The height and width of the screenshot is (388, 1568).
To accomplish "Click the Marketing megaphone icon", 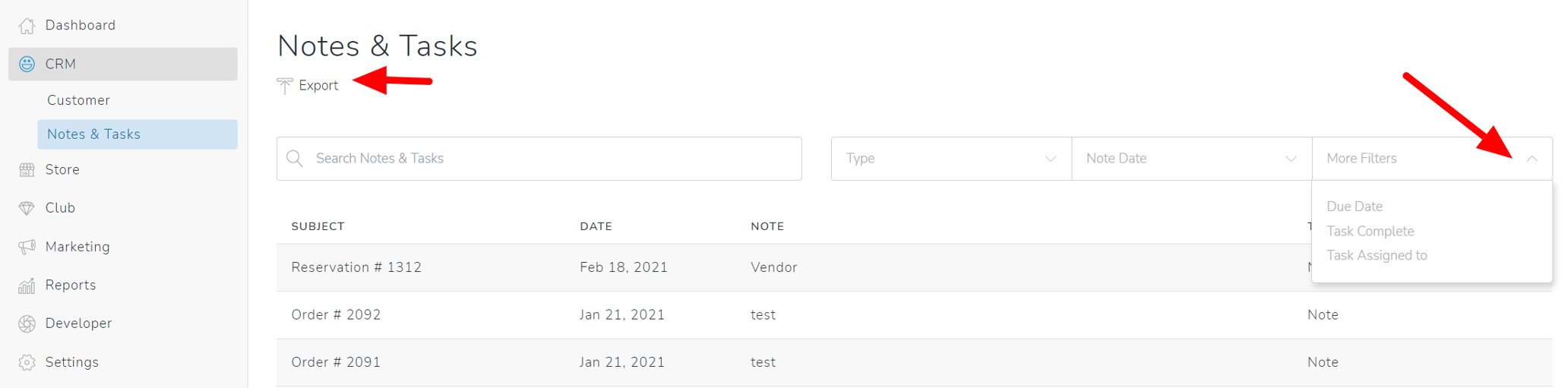I will point(27,247).
